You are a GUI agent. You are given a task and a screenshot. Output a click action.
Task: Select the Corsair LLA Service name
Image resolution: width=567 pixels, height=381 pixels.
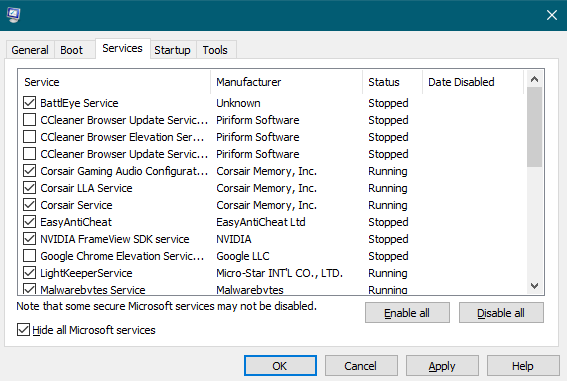click(86, 188)
